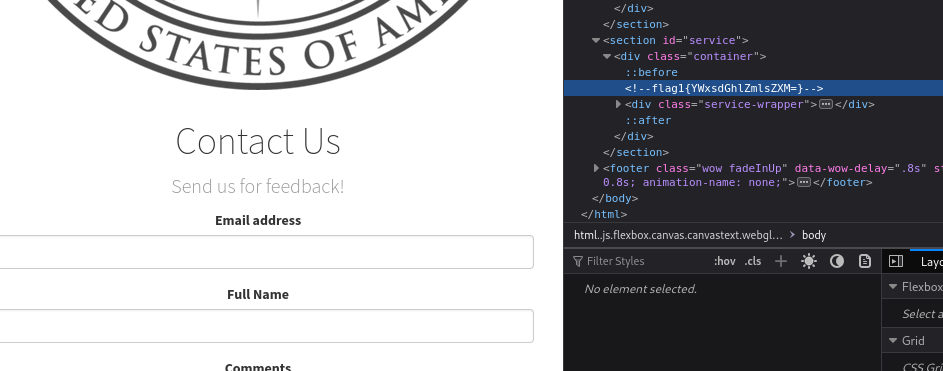
Task: Collapse the Flexbox layout section
Action: click(893, 287)
